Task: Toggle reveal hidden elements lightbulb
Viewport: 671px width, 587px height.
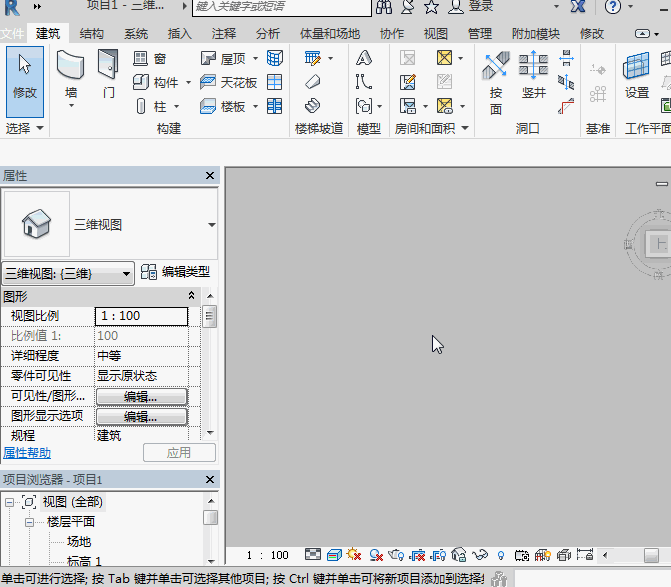Action: click(501, 555)
